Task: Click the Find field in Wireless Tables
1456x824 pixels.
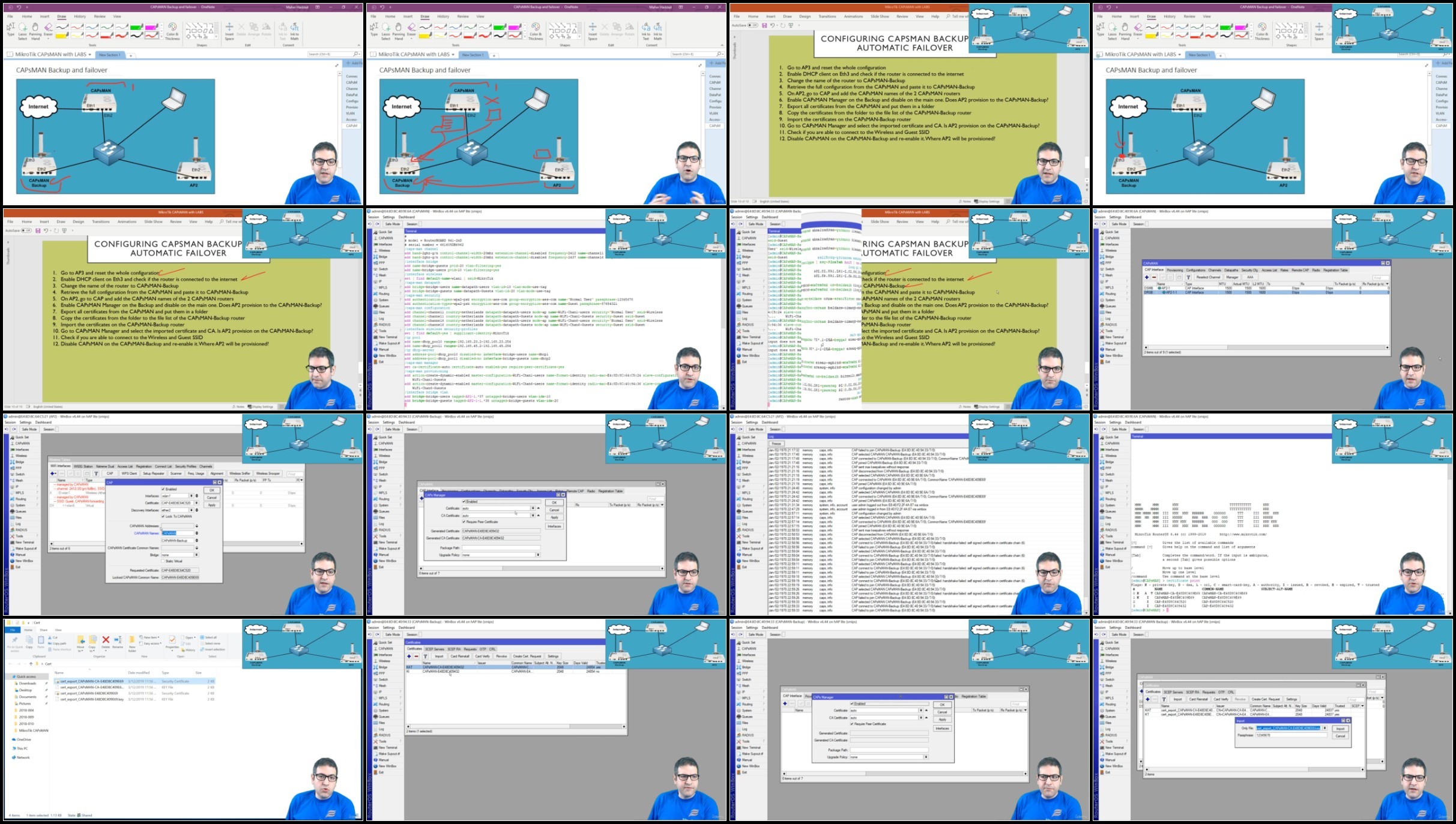Action: tap(294, 474)
